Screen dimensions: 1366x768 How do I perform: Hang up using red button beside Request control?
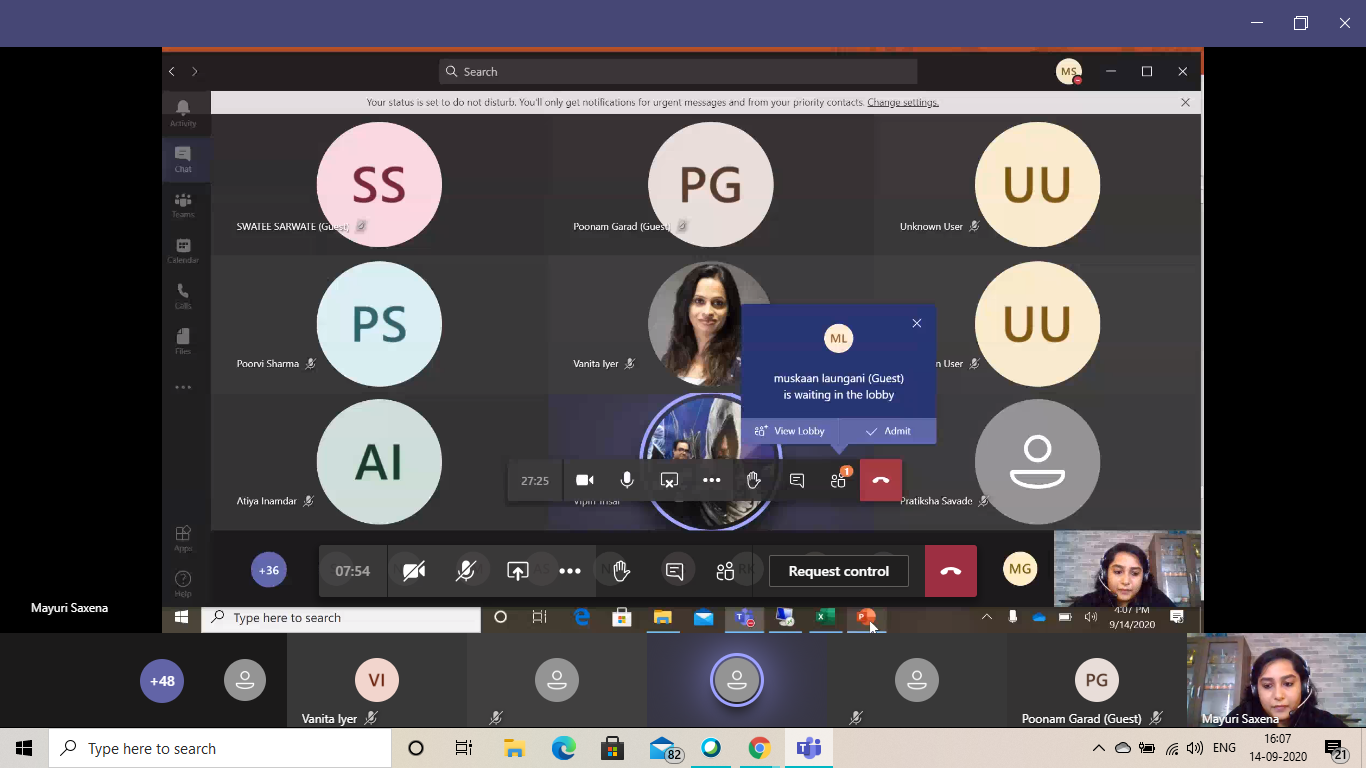pos(950,571)
